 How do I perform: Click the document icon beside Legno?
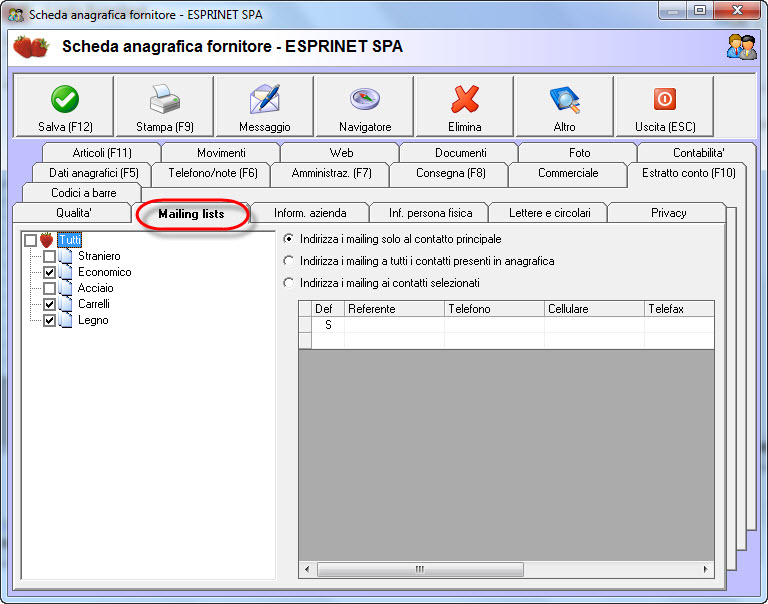(66, 320)
